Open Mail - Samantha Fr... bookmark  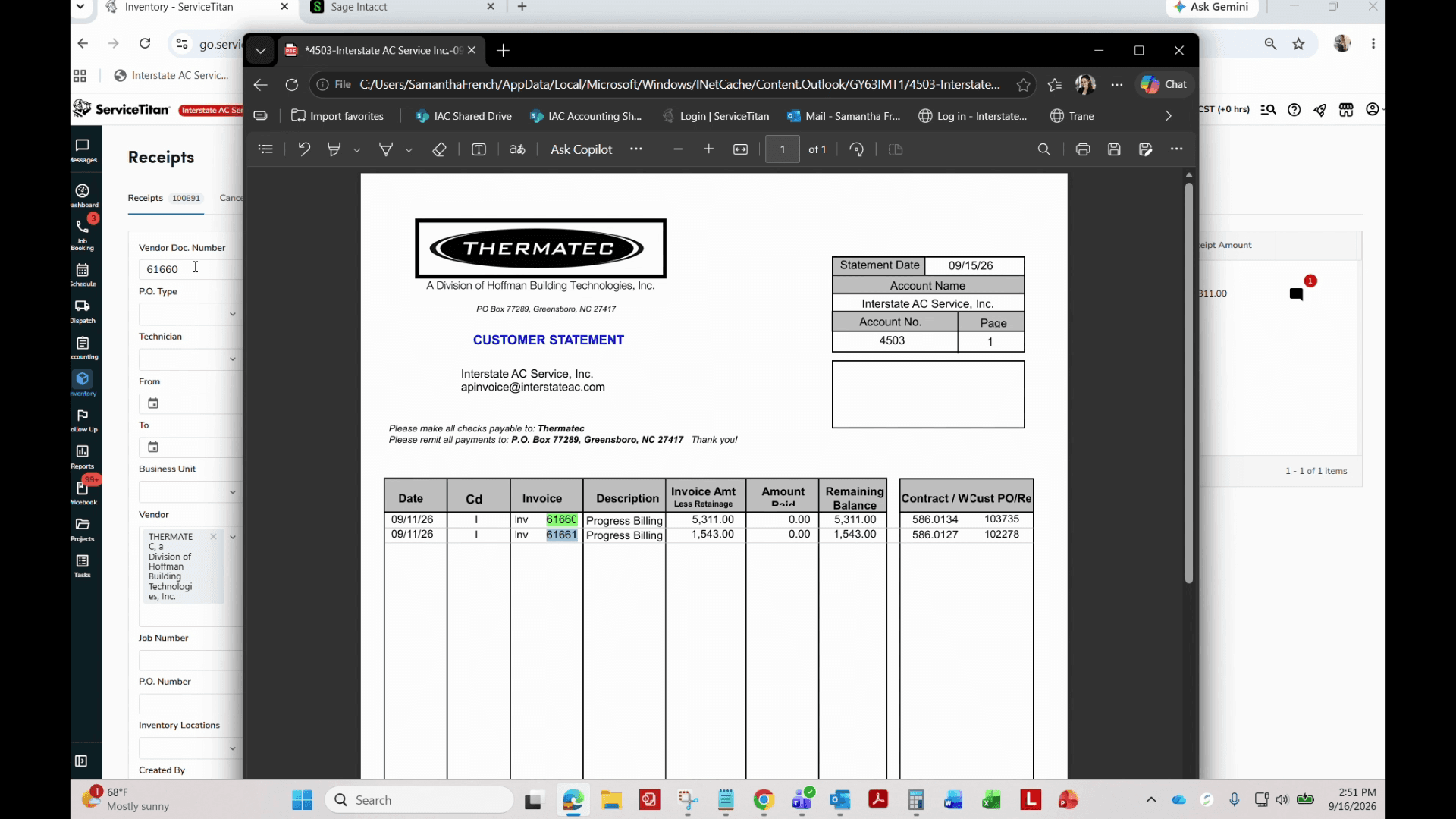pos(843,116)
